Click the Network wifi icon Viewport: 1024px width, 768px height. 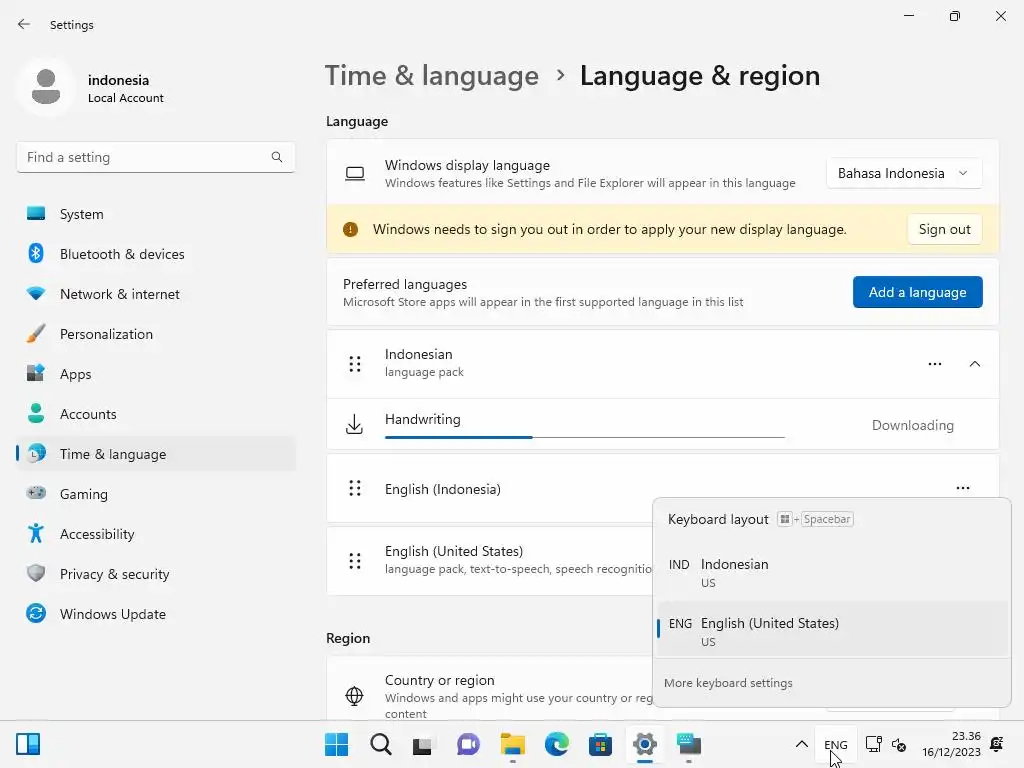[36, 293]
